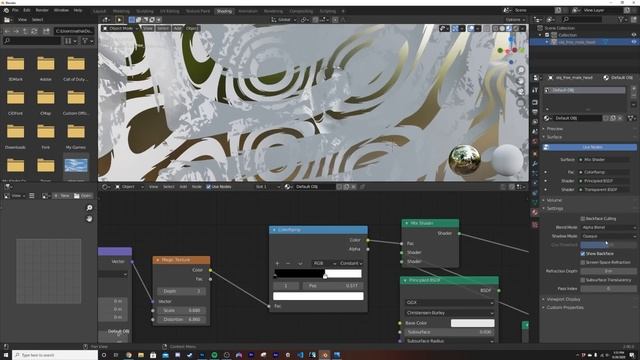Click the Windows Start button
The image size is (640, 360).
[x=6, y=355]
